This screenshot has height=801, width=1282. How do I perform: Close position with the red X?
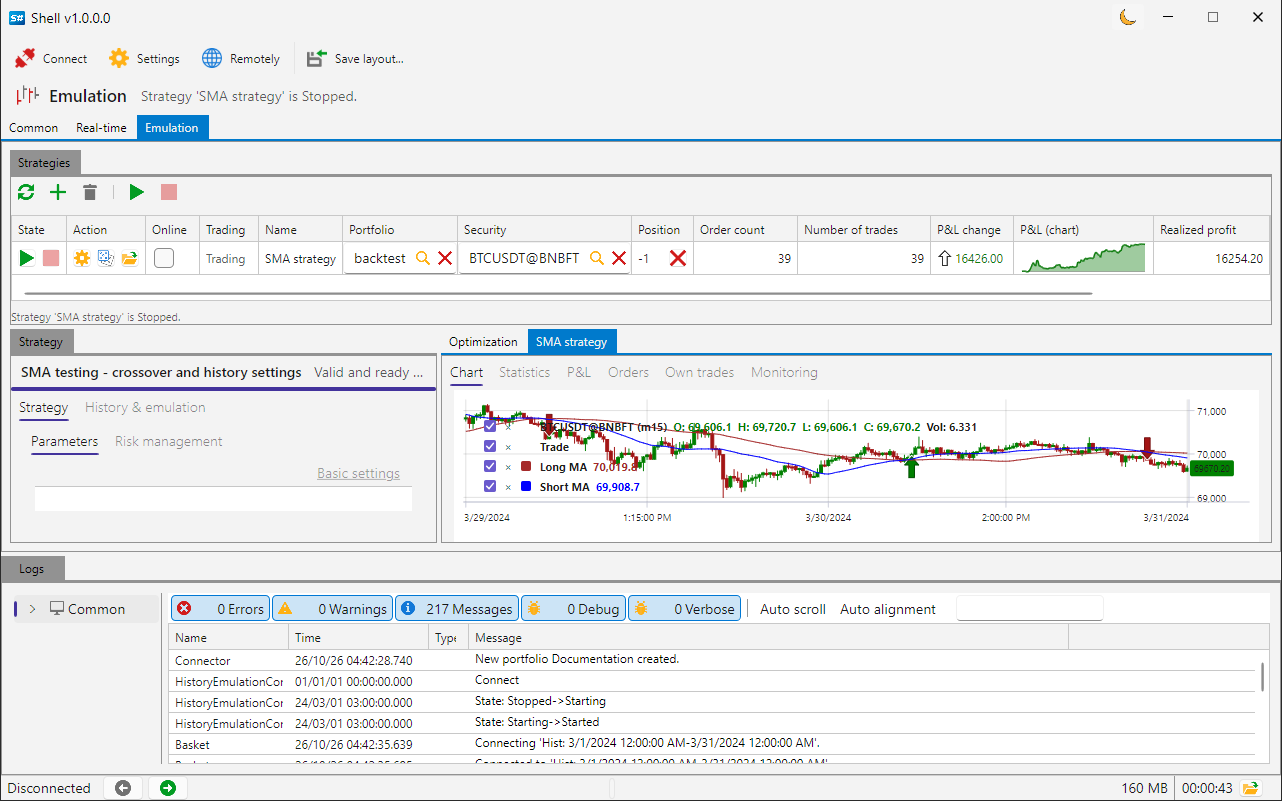click(x=678, y=258)
